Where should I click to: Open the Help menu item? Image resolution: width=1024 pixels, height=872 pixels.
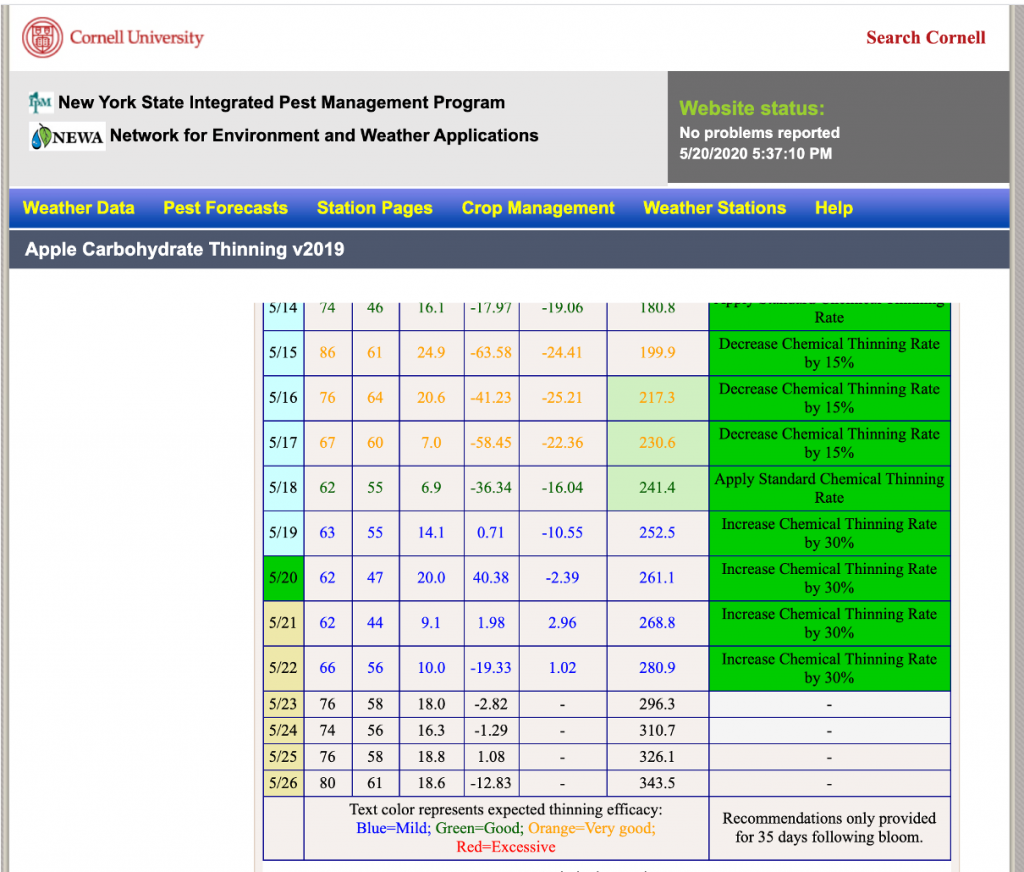[833, 208]
